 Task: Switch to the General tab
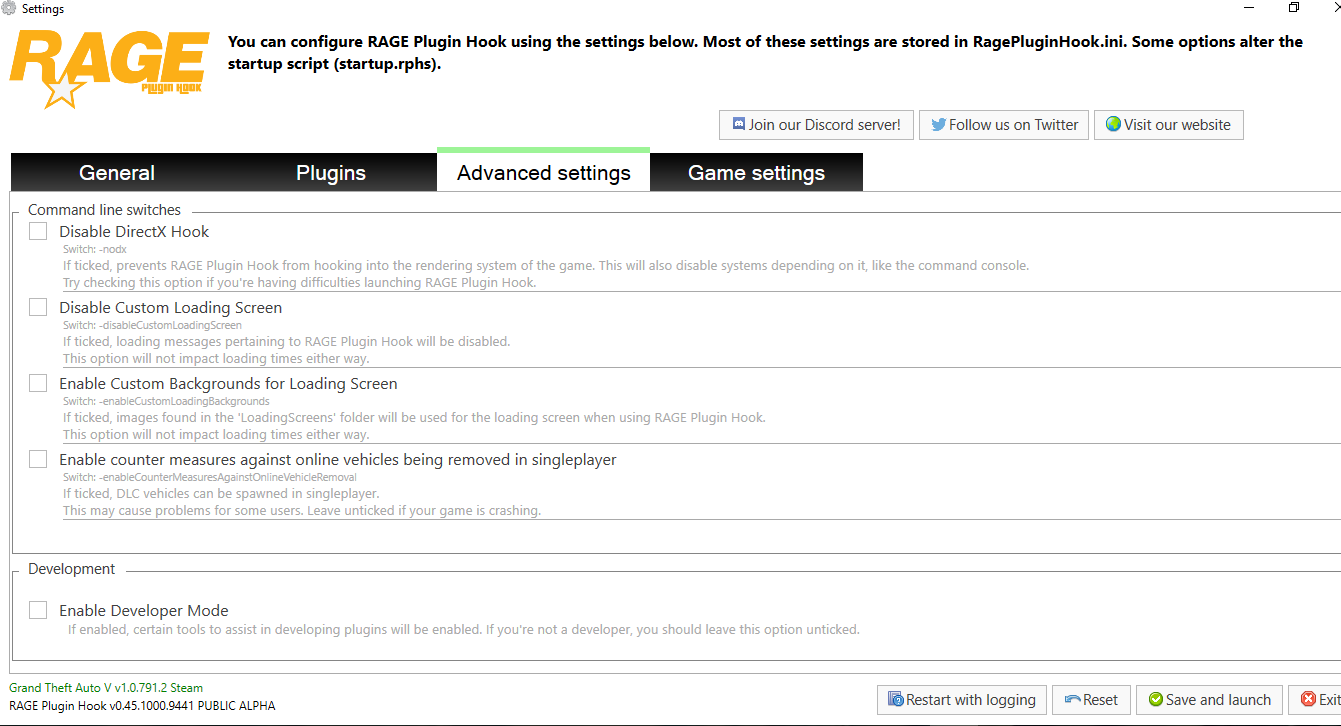coord(117,173)
